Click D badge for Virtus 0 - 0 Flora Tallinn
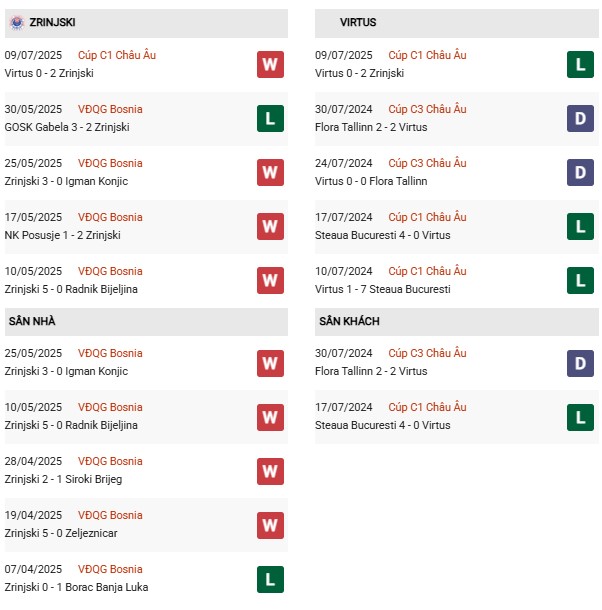Viewport: 602px width, 610px height. (580, 173)
